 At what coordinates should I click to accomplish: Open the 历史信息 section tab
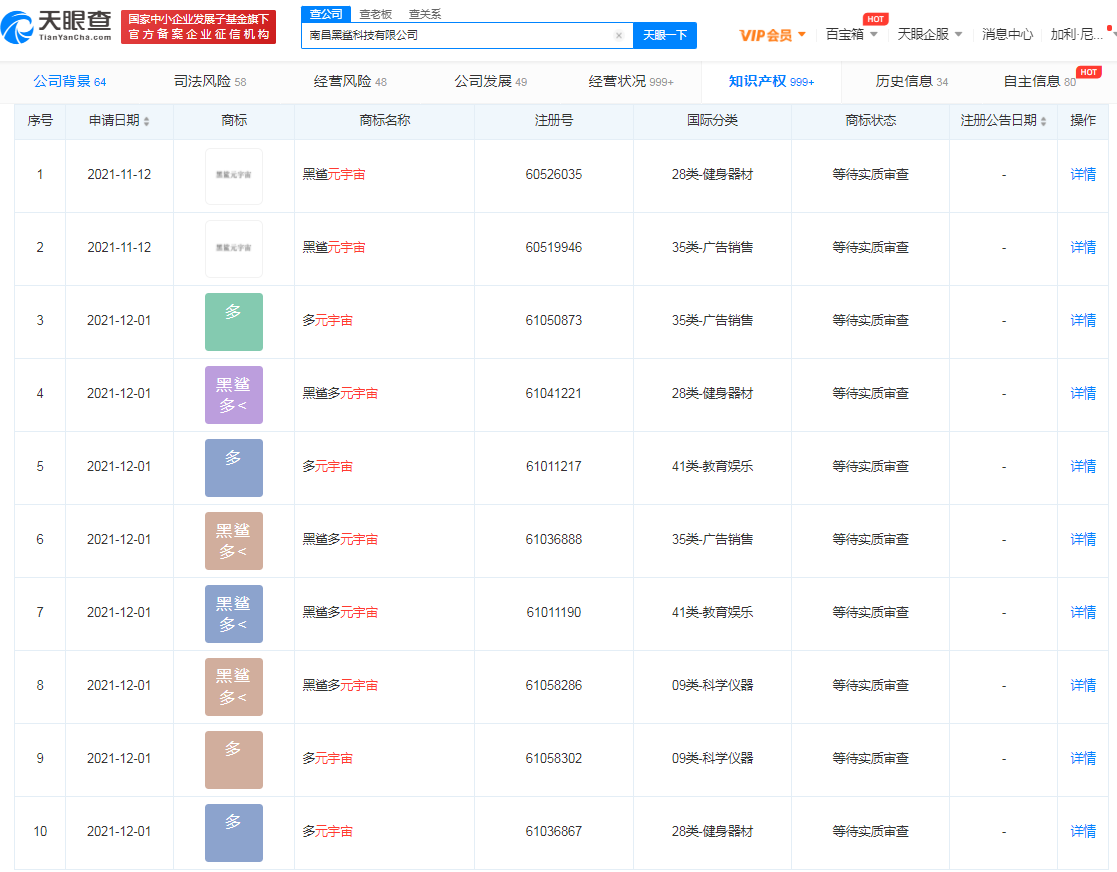click(x=912, y=82)
